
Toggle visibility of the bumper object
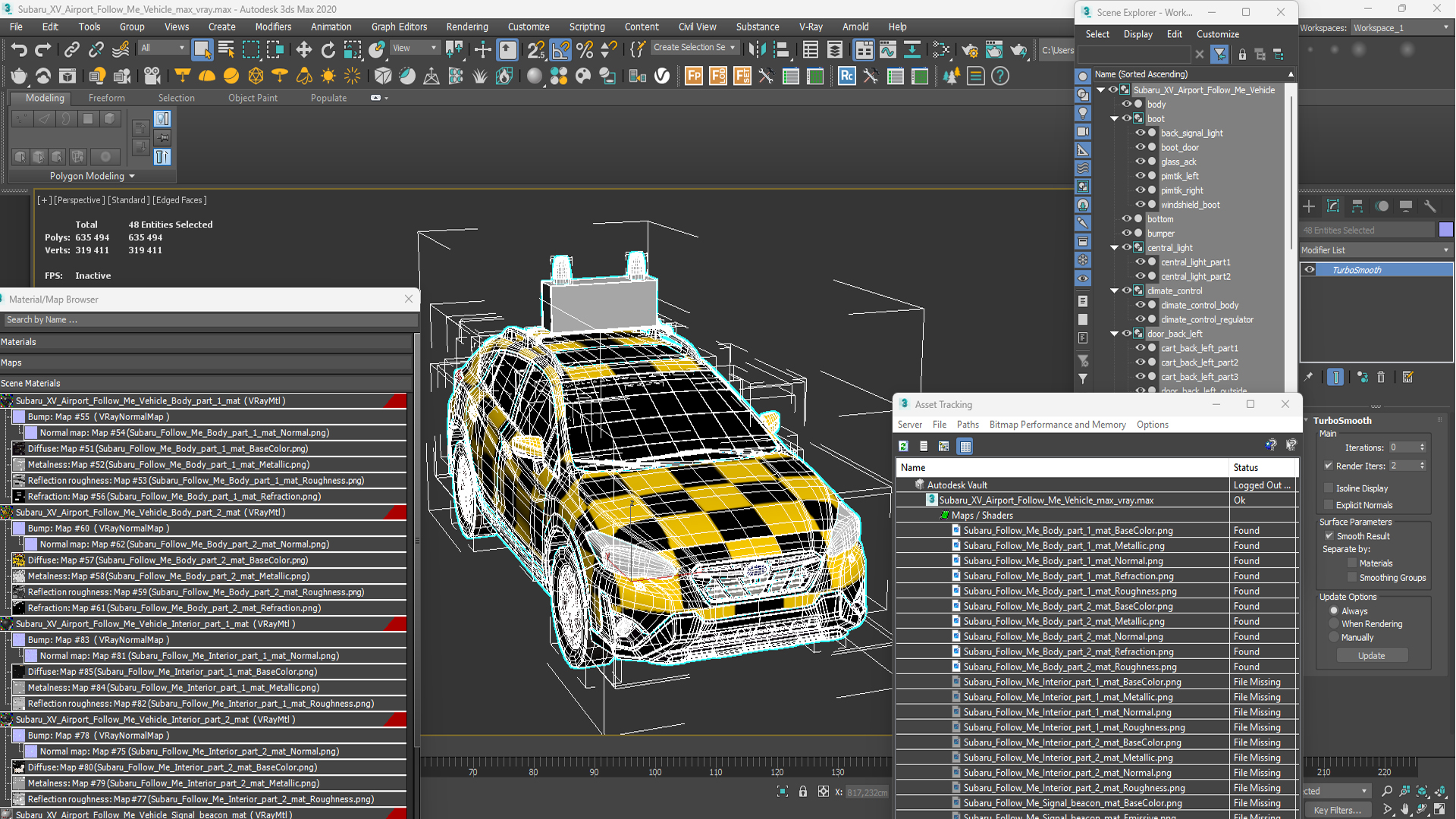click(x=1126, y=233)
